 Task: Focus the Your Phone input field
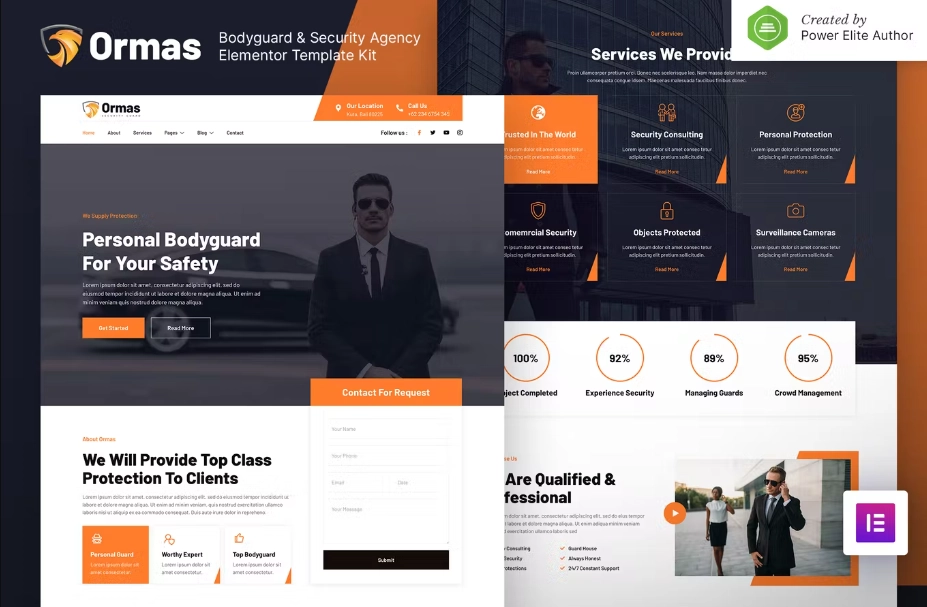(x=386, y=456)
